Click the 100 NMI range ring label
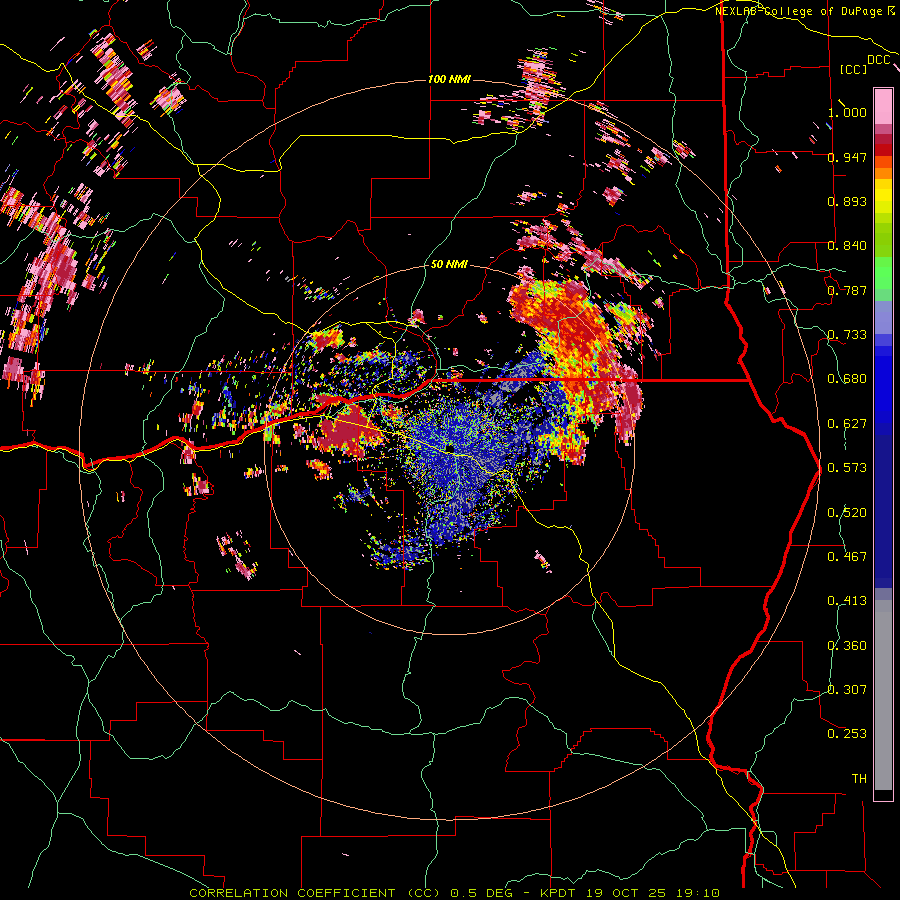 point(449,79)
